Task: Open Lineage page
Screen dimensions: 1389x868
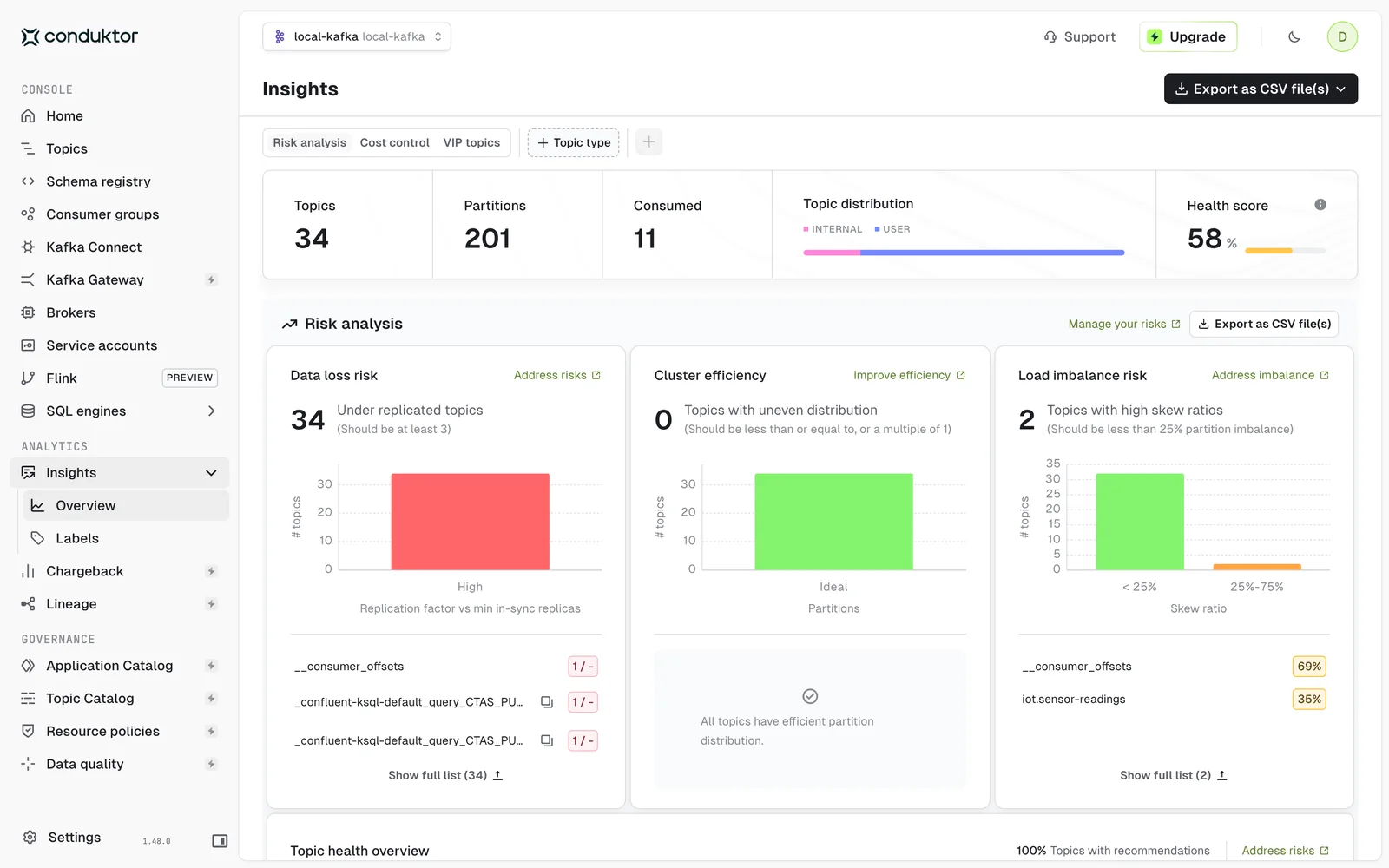Action: (120, 604)
